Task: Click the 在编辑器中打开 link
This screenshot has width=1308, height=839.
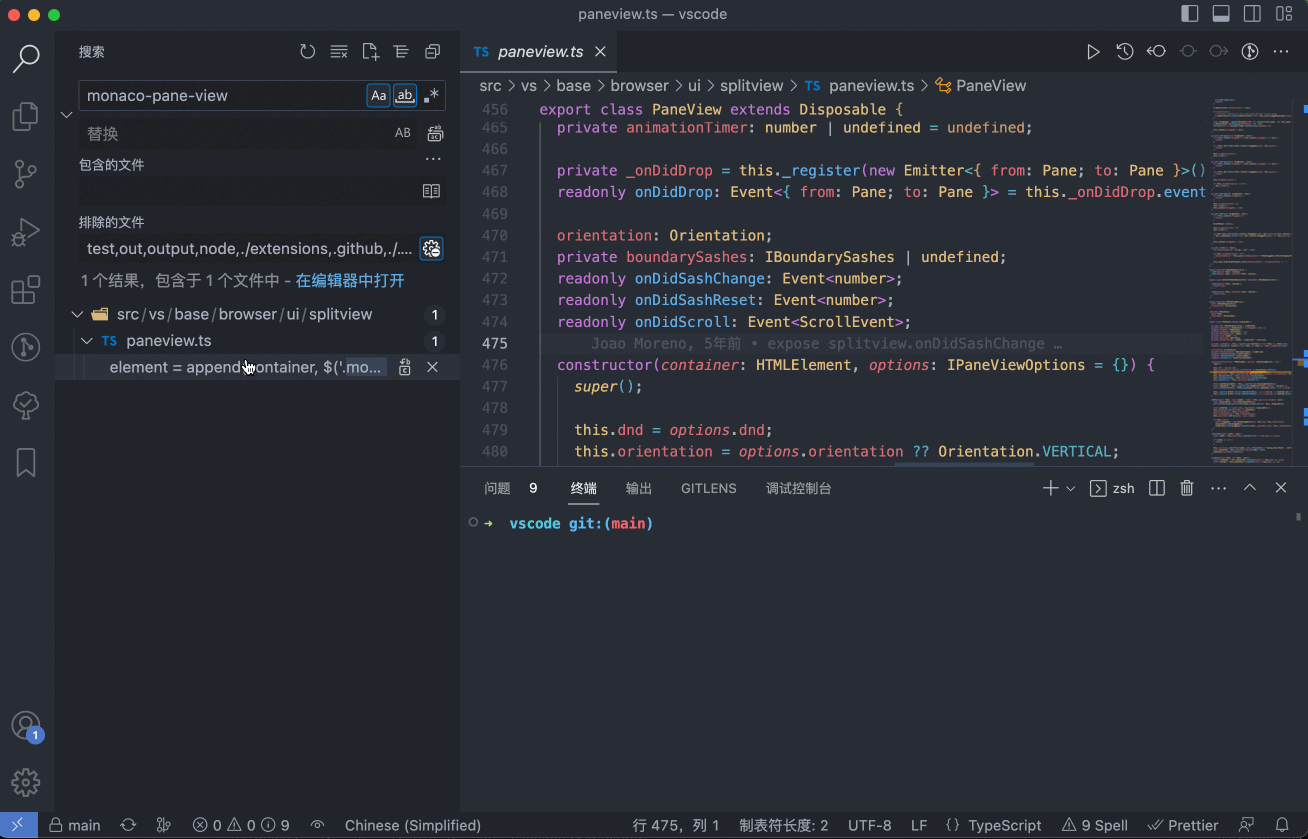Action: [x=350, y=281]
